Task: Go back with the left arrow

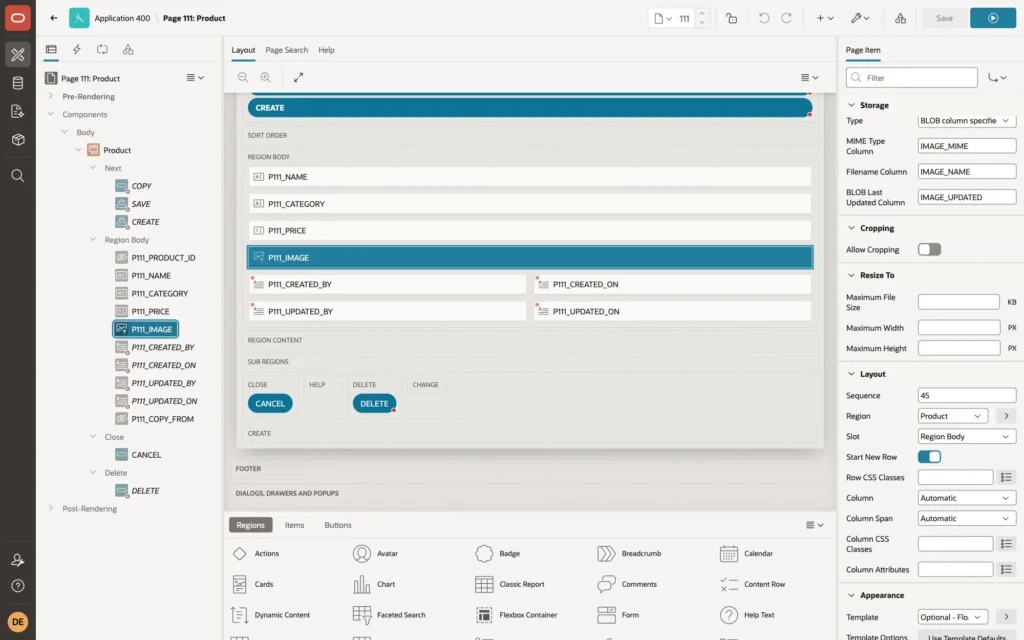Action: 54,18
